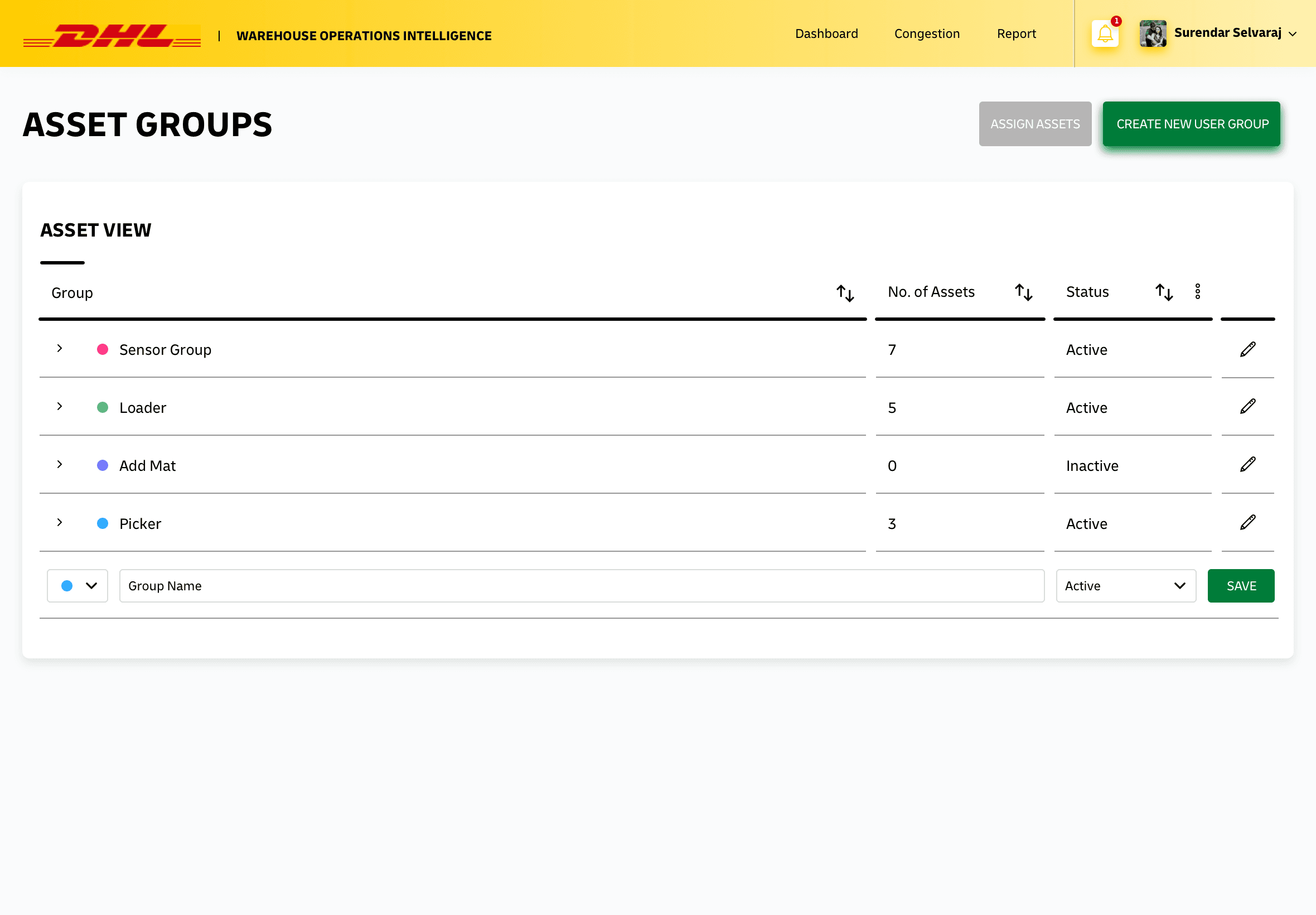Click the purple Add Mat color dot
This screenshot has width=1316, height=915.
(103, 465)
